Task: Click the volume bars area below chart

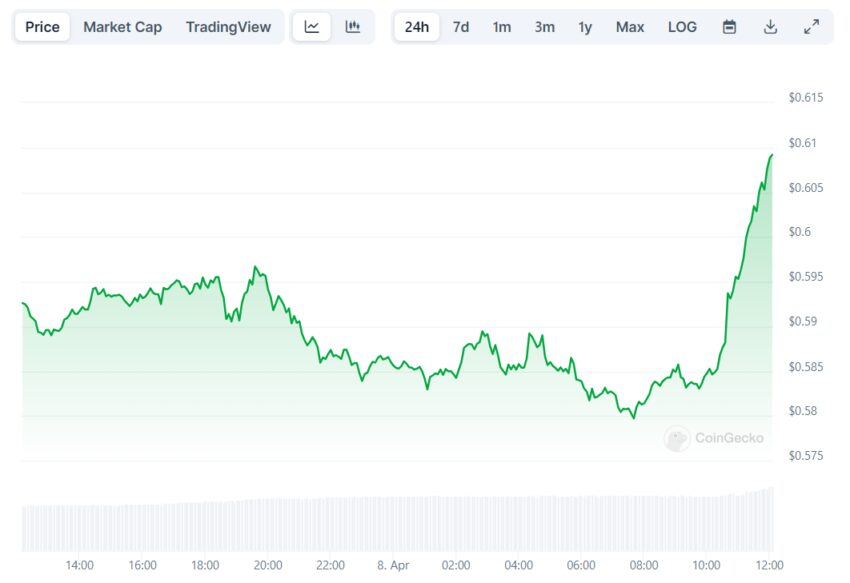Action: pos(397,521)
